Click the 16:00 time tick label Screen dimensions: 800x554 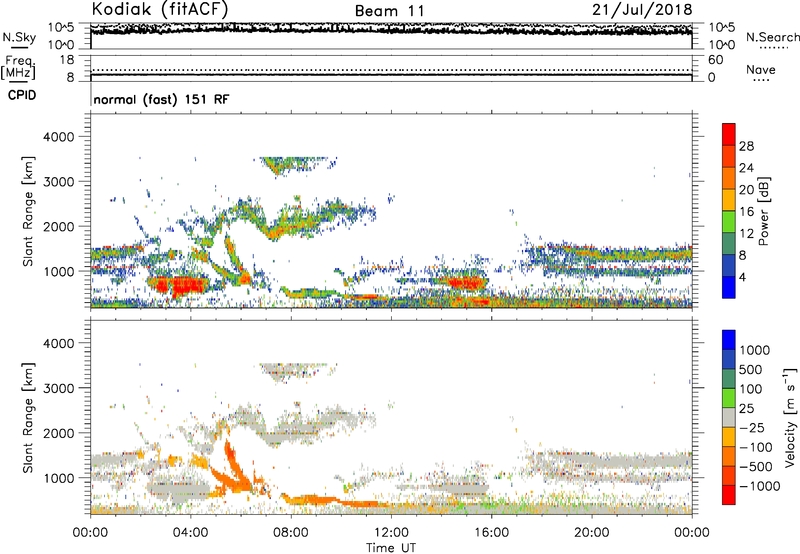tap(491, 533)
